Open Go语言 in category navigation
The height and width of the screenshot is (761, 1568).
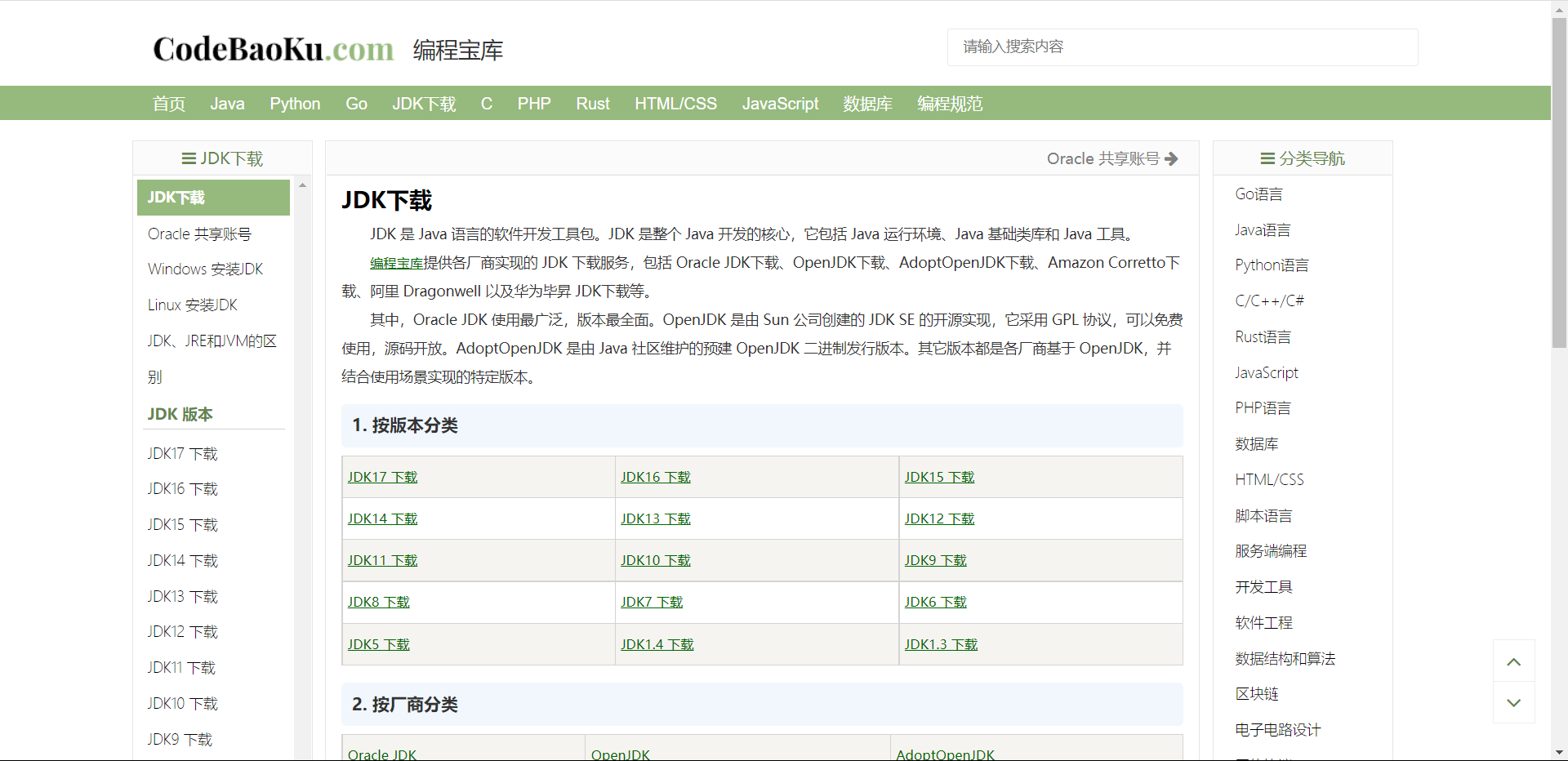coord(1258,194)
